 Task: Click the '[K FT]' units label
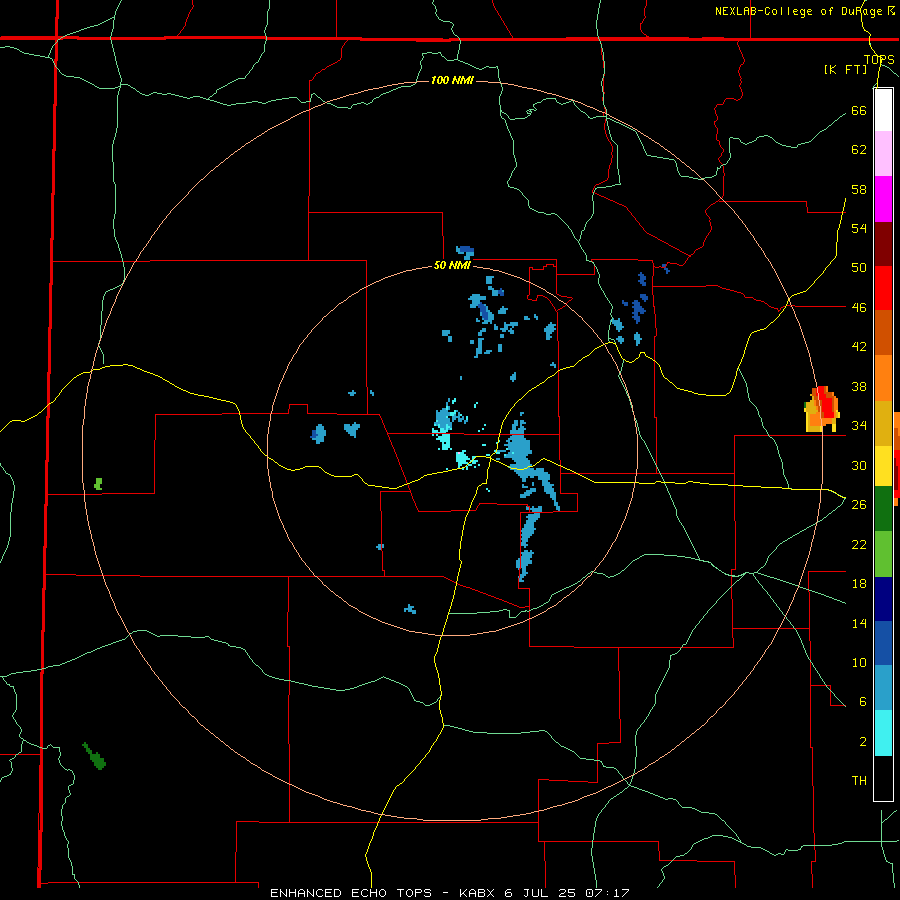pyautogui.click(x=845, y=69)
